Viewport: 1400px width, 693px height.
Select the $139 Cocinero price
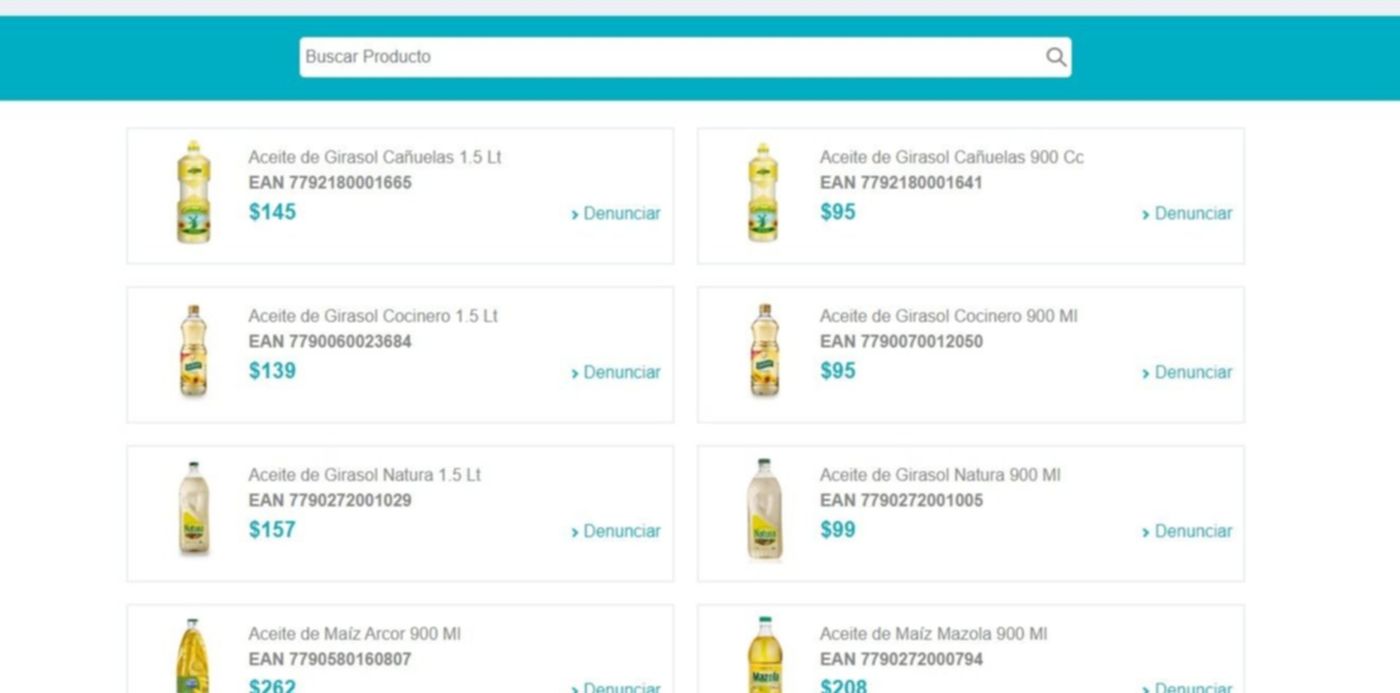272,371
